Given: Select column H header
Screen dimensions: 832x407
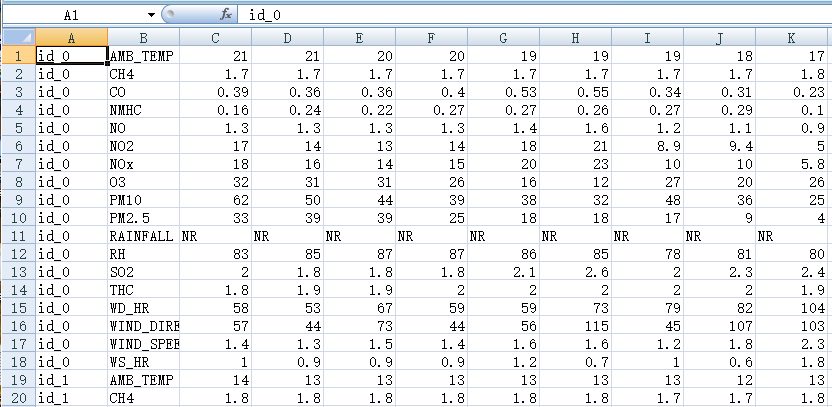Looking at the screenshot, I should coord(576,37).
